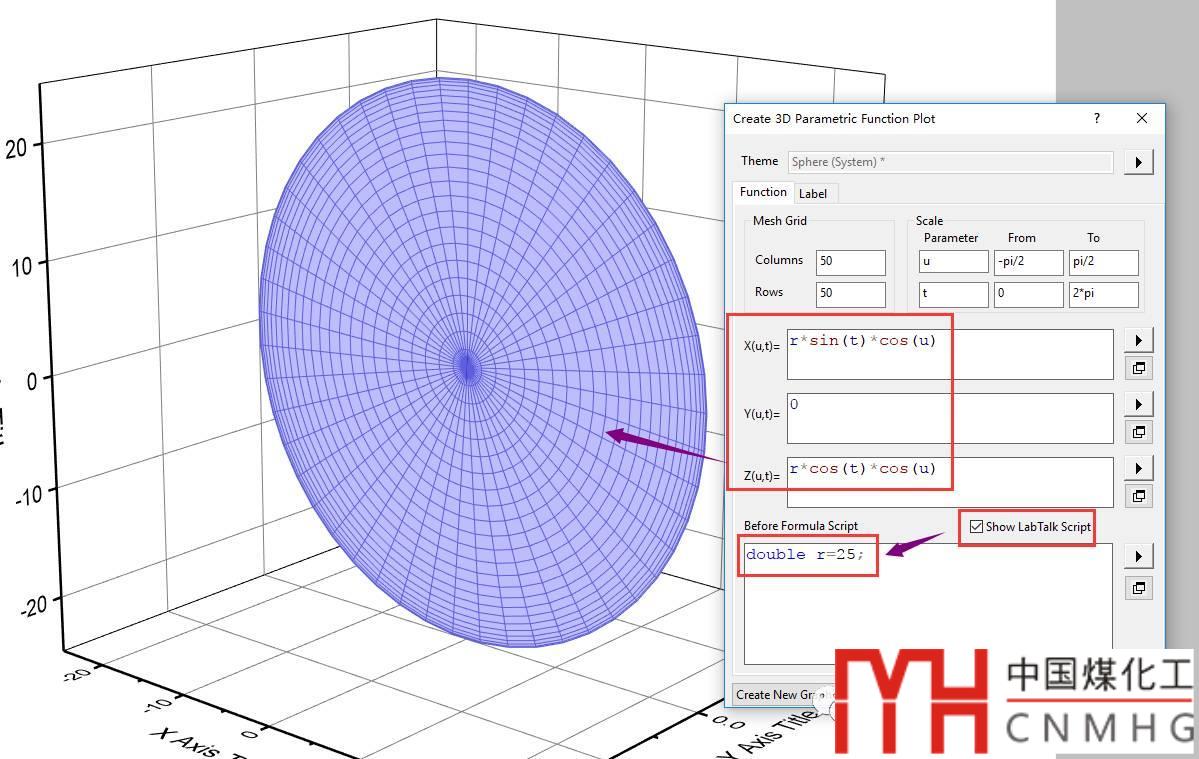The image size is (1199, 759).
Task: Click the From field containing -pi/2
Action: click(1028, 262)
